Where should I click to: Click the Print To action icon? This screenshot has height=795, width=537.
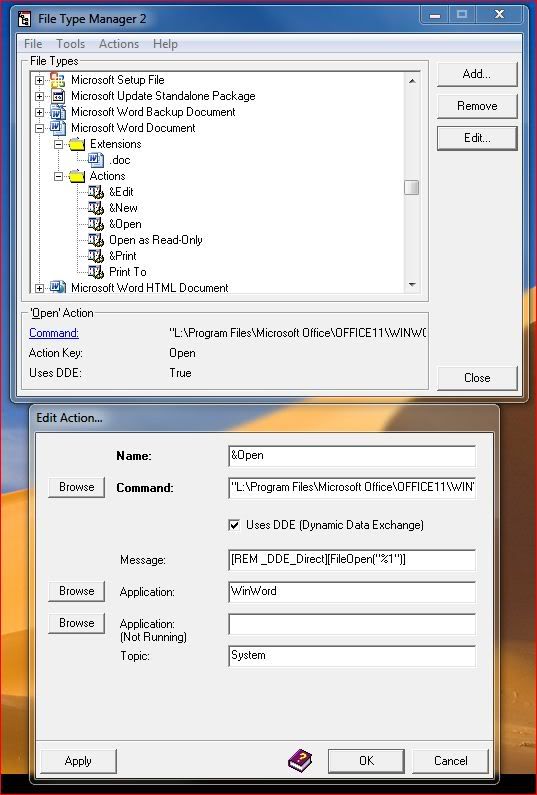[x=96, y=272]
